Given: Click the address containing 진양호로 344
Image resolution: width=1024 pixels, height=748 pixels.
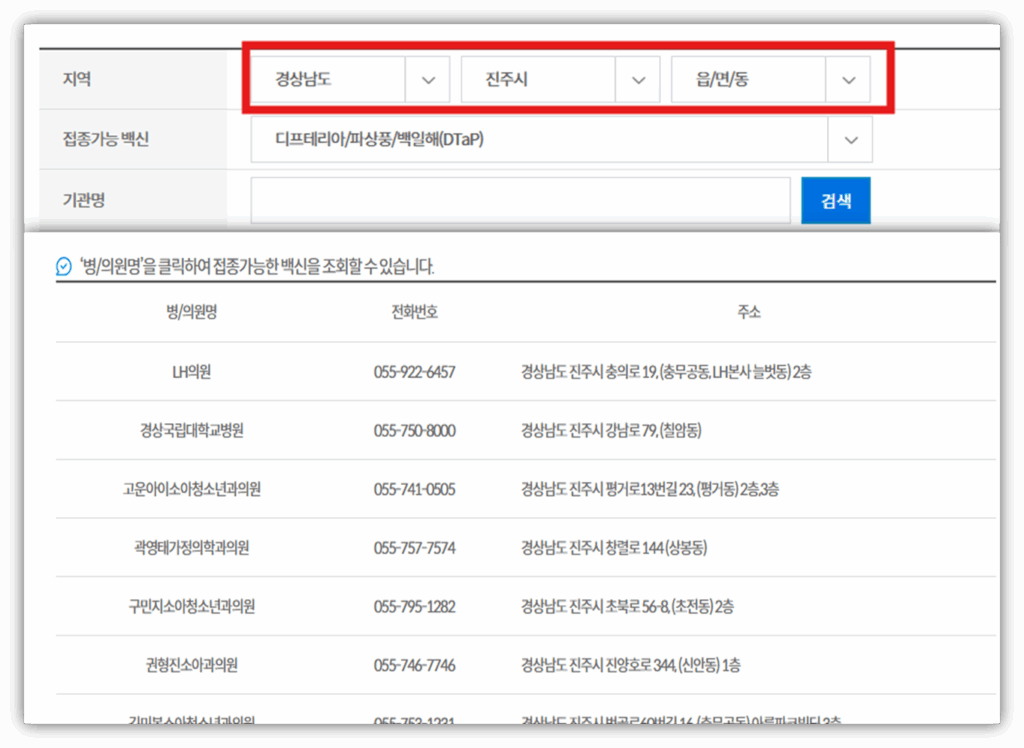Looking at the screenshot, I should [630, 665].
